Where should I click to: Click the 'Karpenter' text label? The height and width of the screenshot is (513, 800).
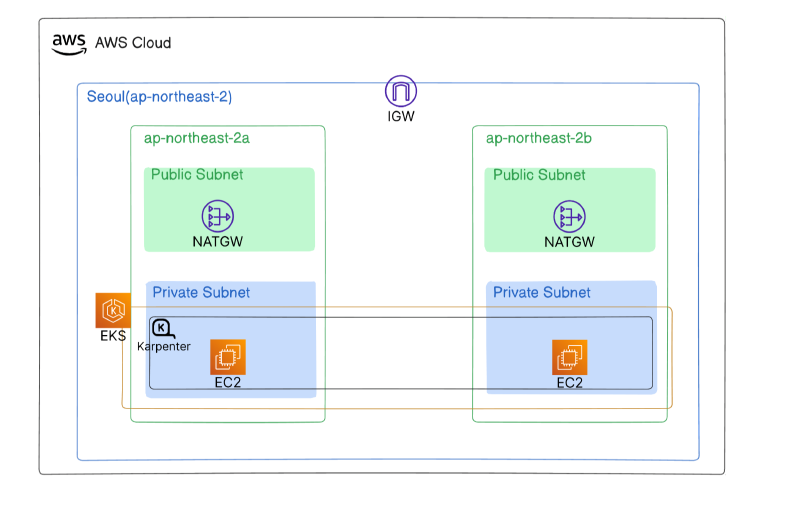164,347
